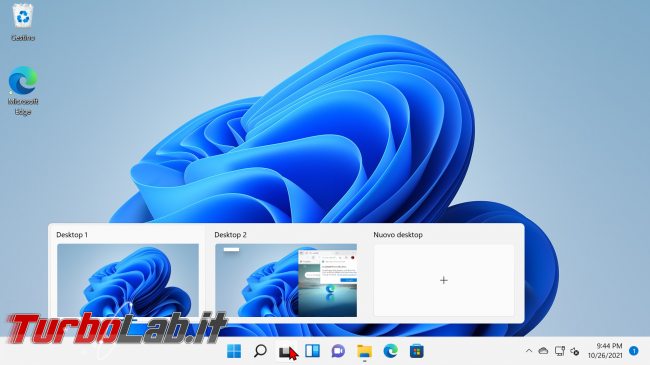Open volume tray icon
Image resolution: width=650 pixels, height=365 pixels.
tap(575, 352)
